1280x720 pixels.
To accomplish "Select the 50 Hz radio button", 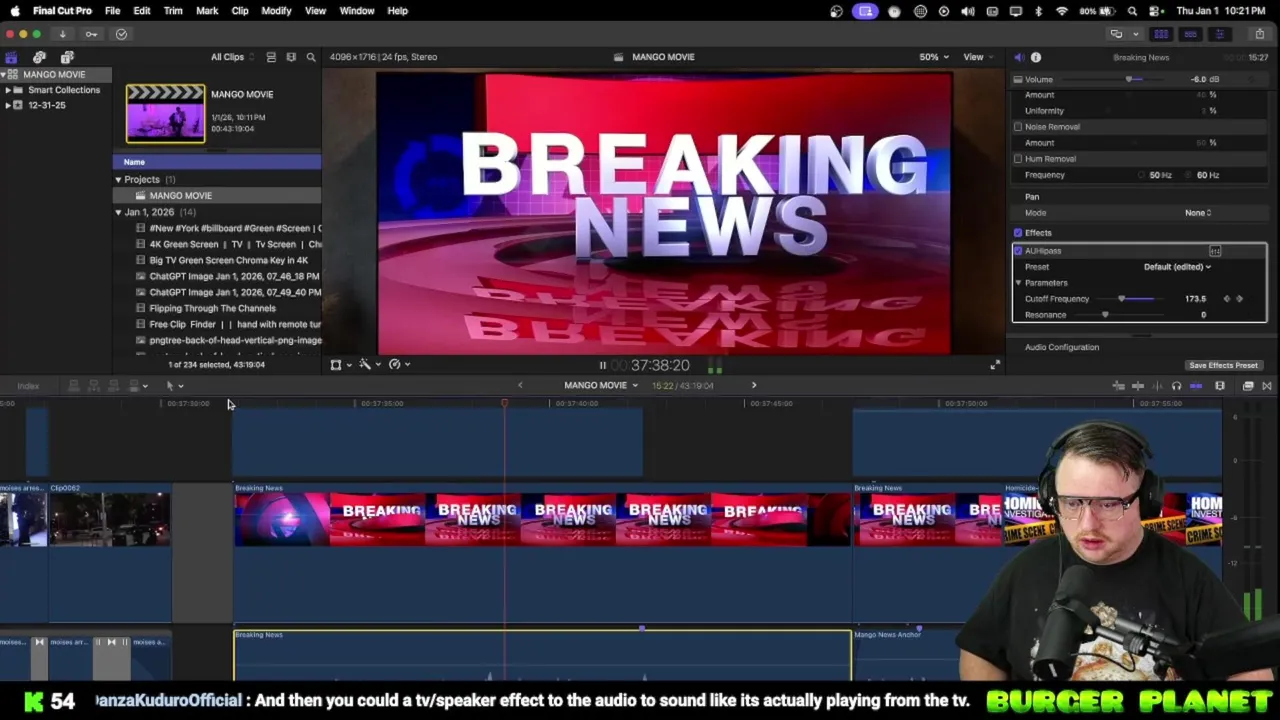I will tap(1142, 175).
